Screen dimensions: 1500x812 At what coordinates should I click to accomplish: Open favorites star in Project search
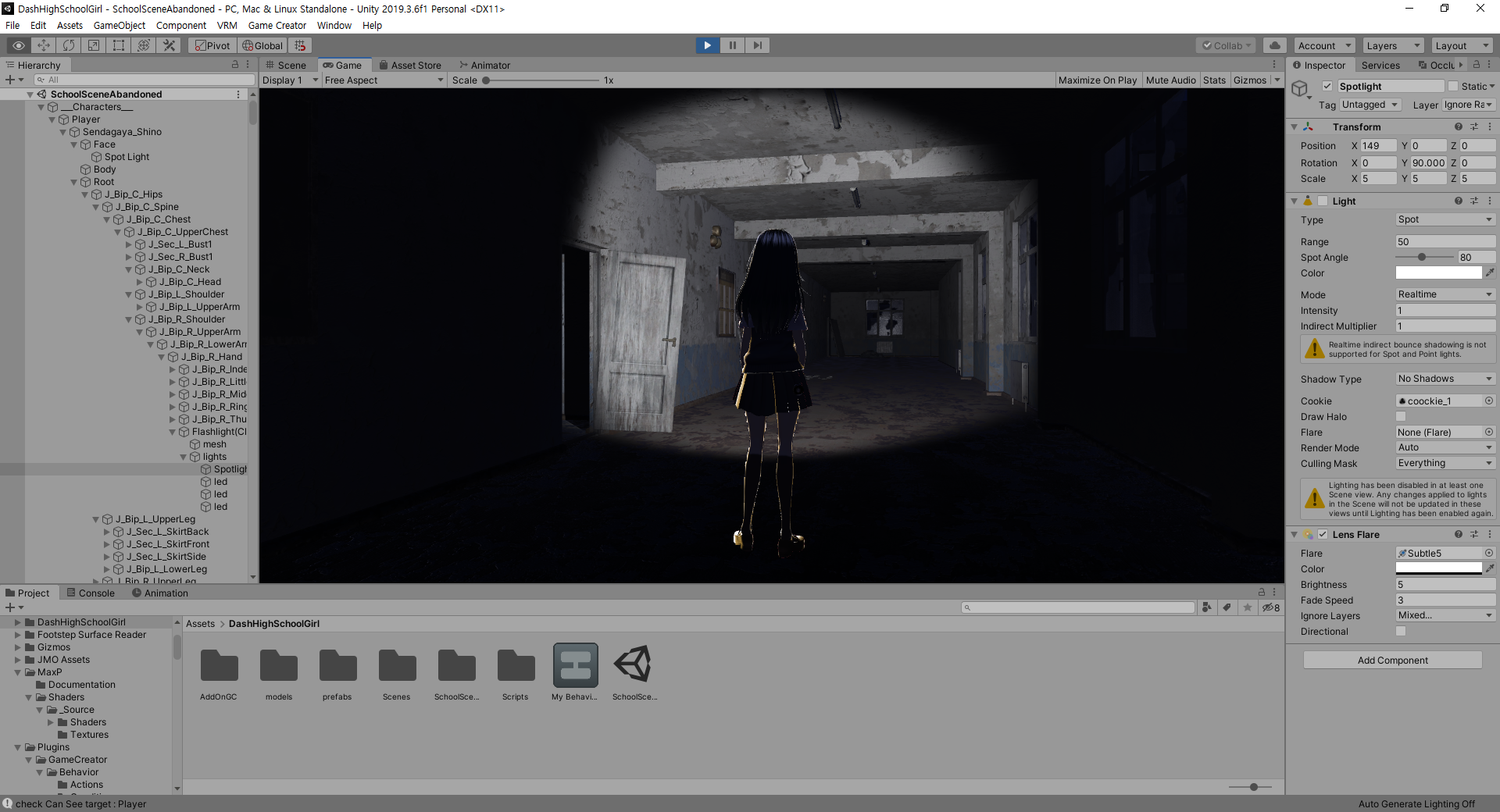[1248, 607]
